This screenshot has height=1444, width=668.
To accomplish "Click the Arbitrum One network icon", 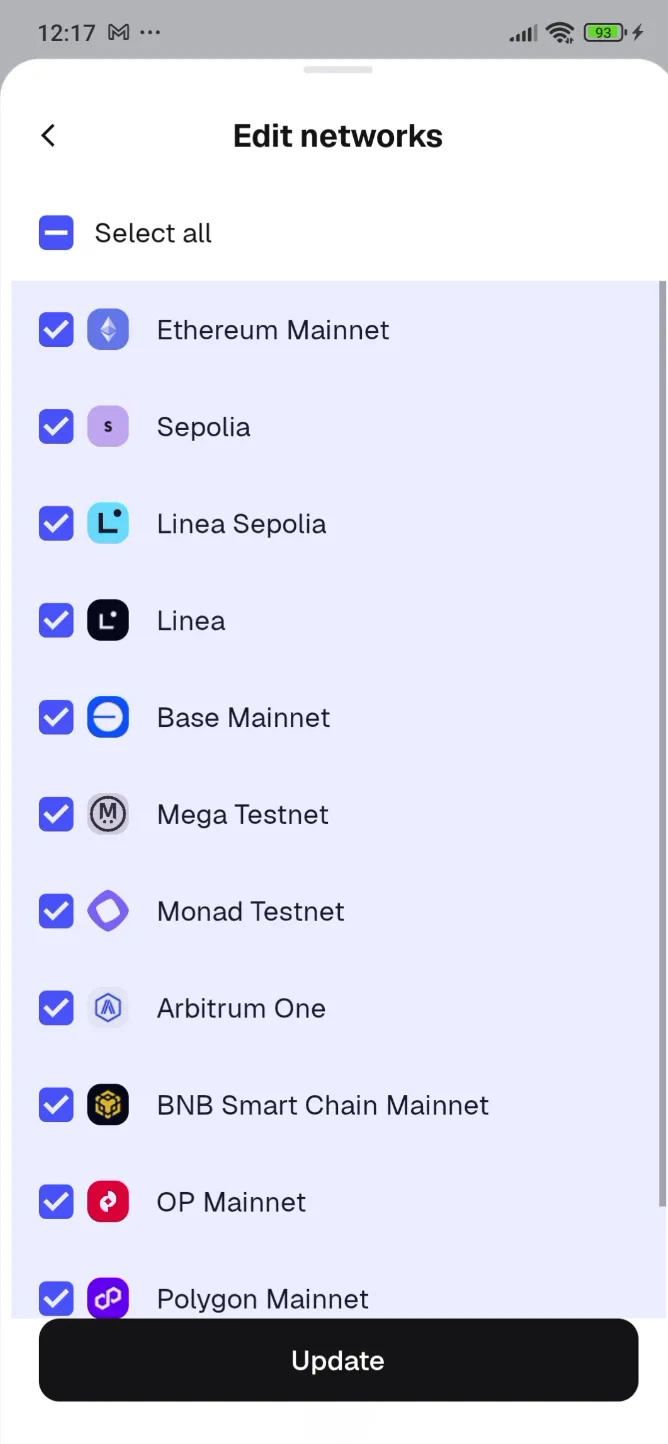I will pos(108,1008).
